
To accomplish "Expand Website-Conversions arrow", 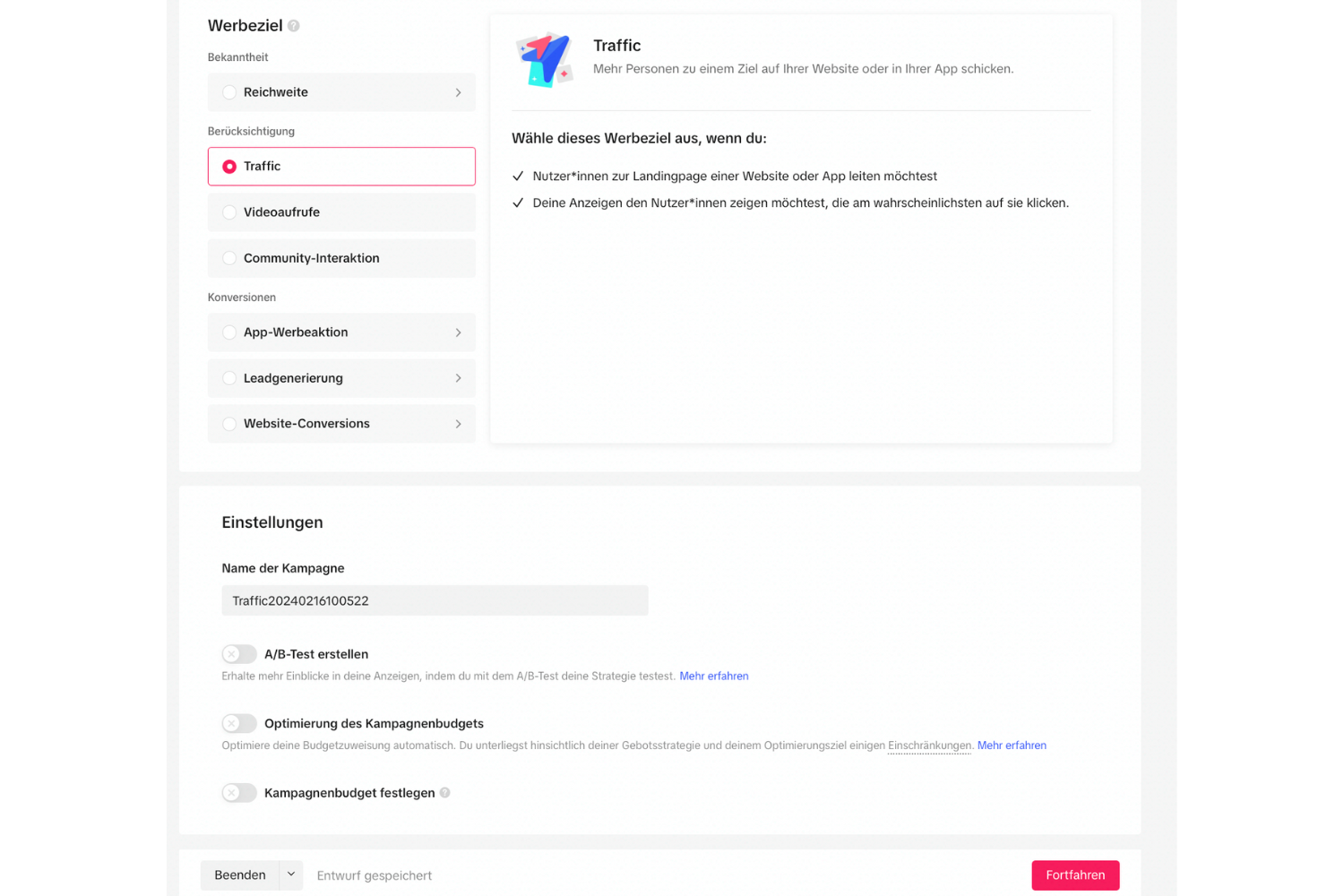I will pyautogui.click(x=458, y=424).
